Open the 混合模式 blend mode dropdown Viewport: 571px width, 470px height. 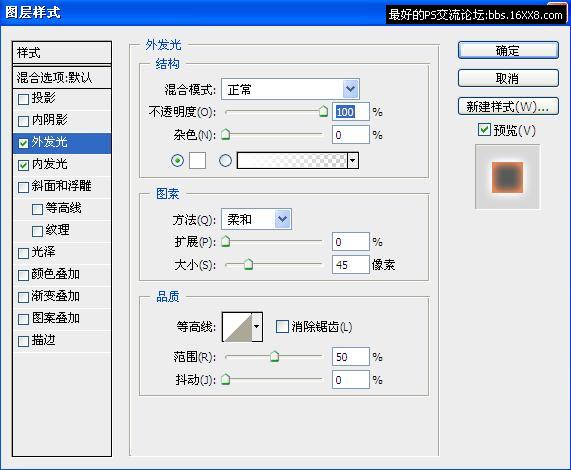(x=290, y=89)
